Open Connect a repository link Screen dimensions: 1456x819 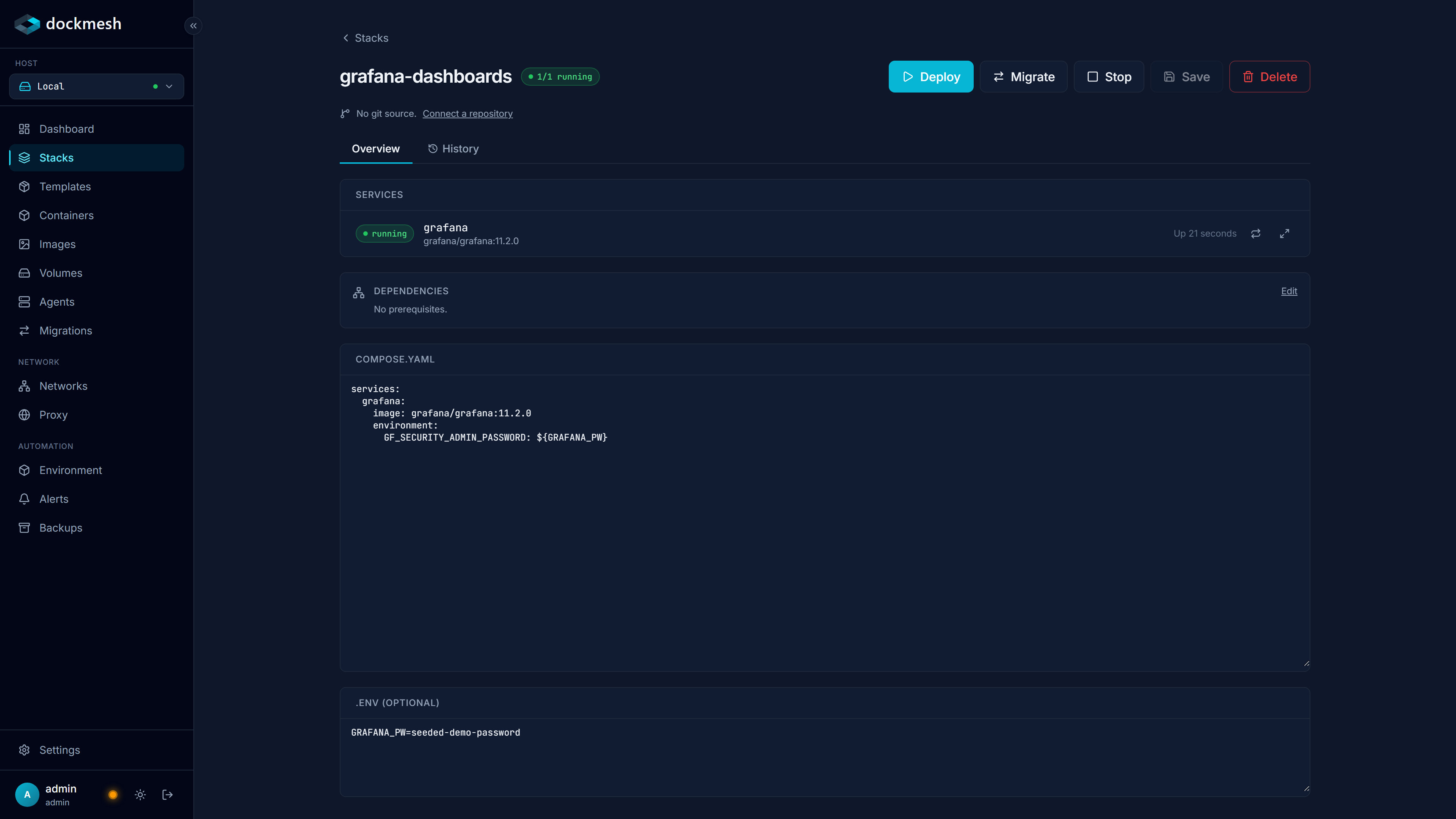click(x=468, y=114)
